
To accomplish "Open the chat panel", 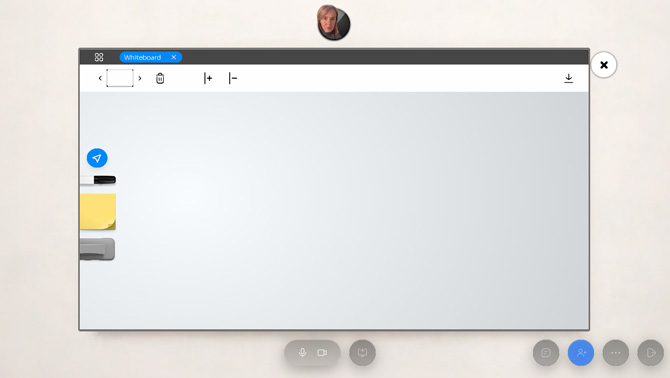I will [x=546, y=353].
